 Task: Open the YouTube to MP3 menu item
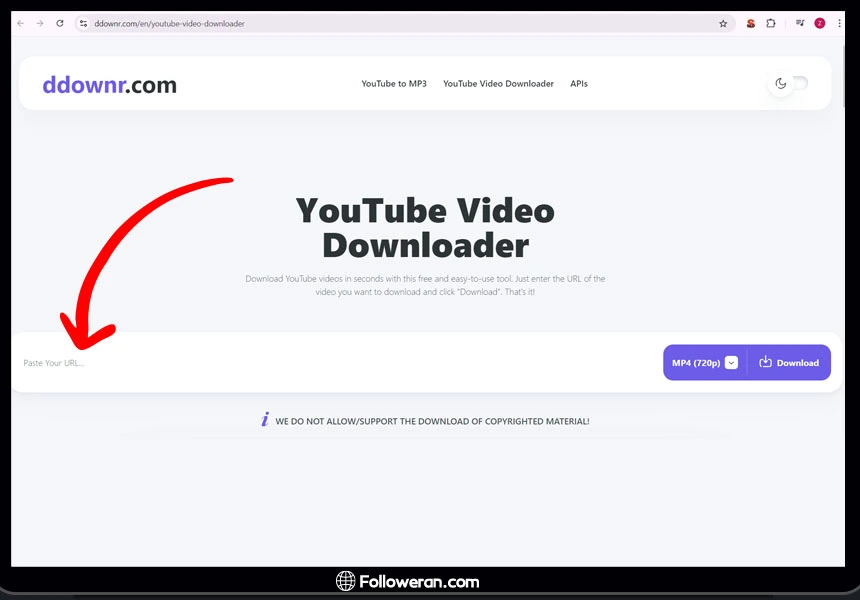[394, 84]
